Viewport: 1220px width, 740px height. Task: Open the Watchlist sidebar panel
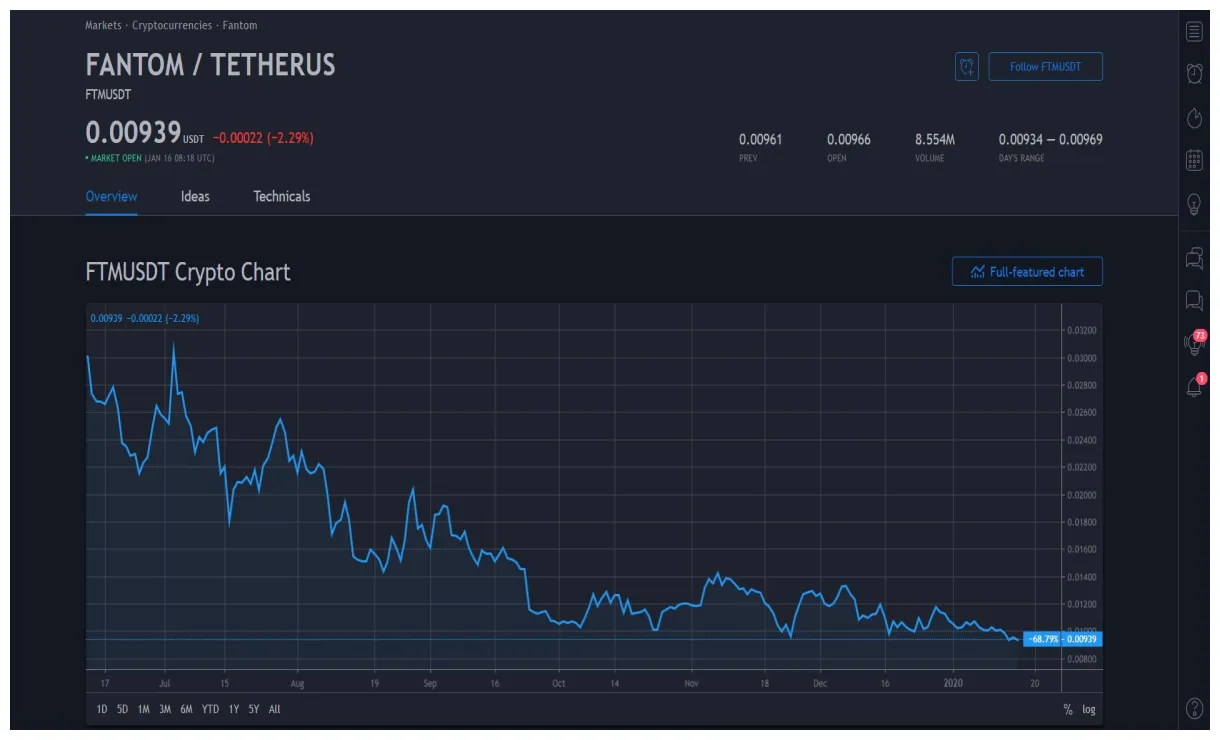(1194, 31)
